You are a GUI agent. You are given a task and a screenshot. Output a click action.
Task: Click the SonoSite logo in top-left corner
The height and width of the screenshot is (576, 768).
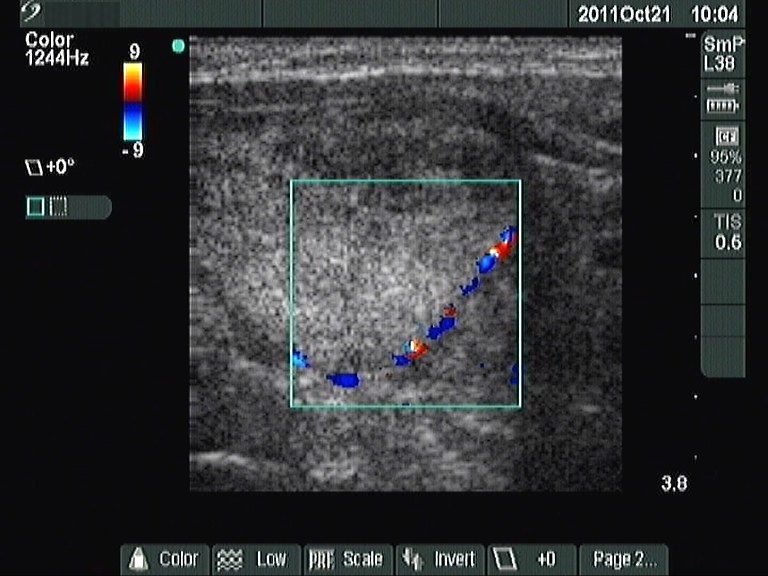31,13
